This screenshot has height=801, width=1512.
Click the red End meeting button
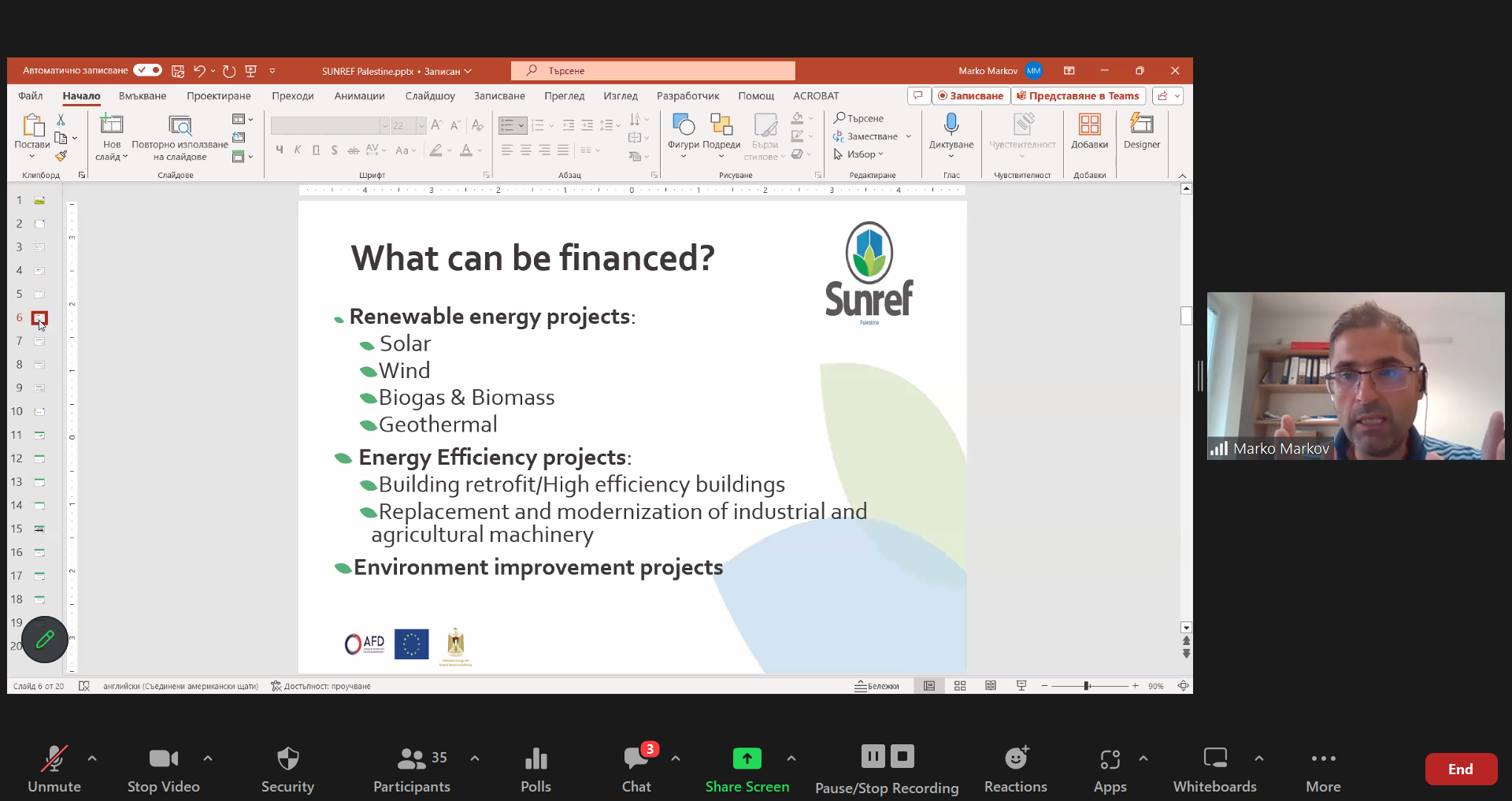coord(1460,769)
